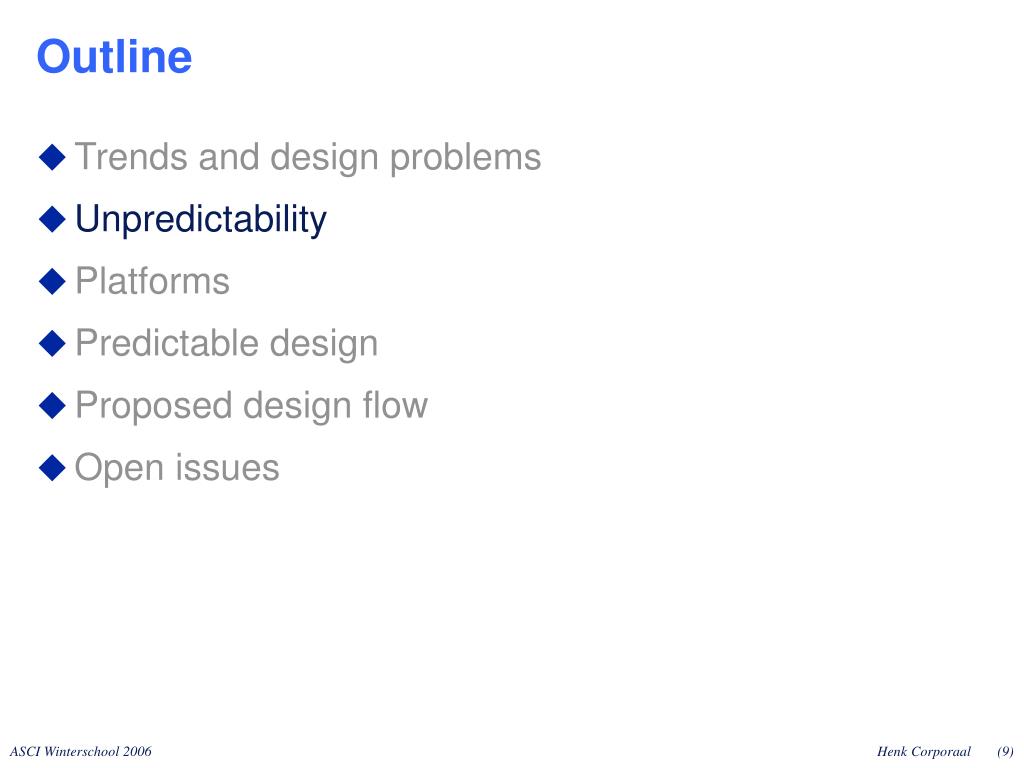This screenshot has width=1024, height=768.
Task: Select the Trends and design problems item
Action: coord(308,157)
